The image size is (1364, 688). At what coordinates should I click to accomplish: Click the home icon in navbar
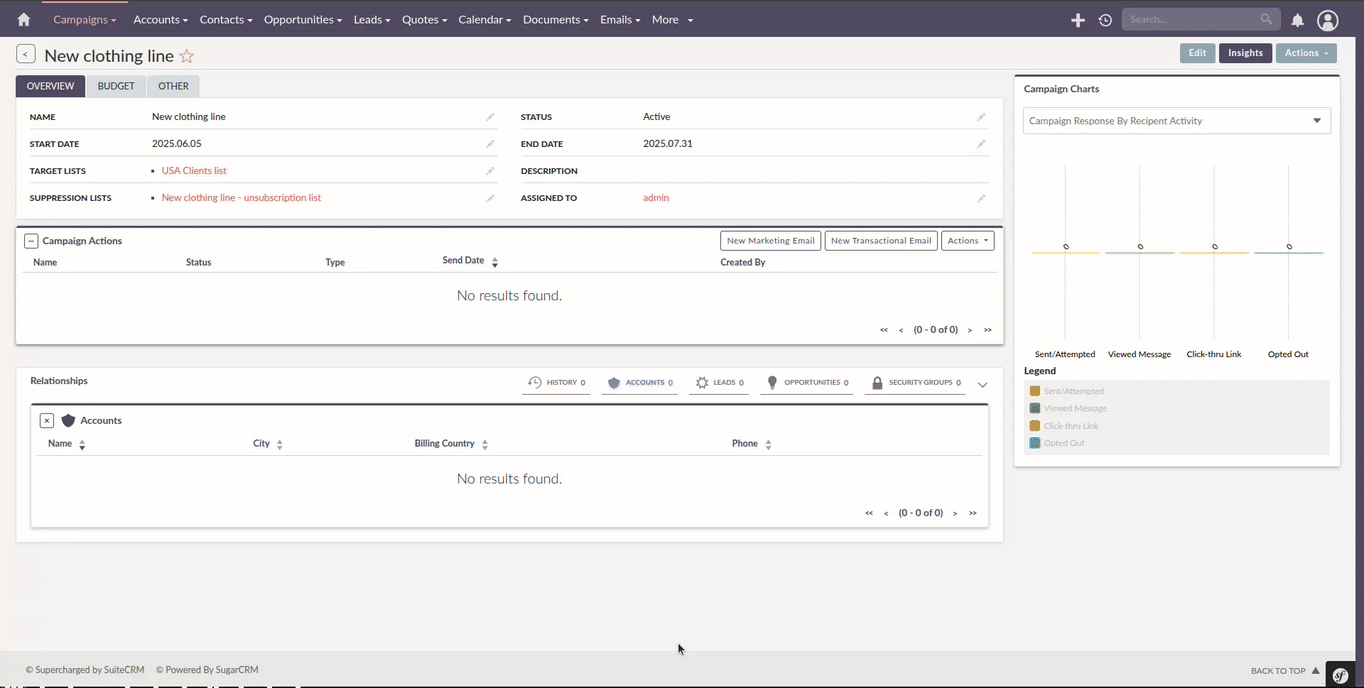coord(24,19)
